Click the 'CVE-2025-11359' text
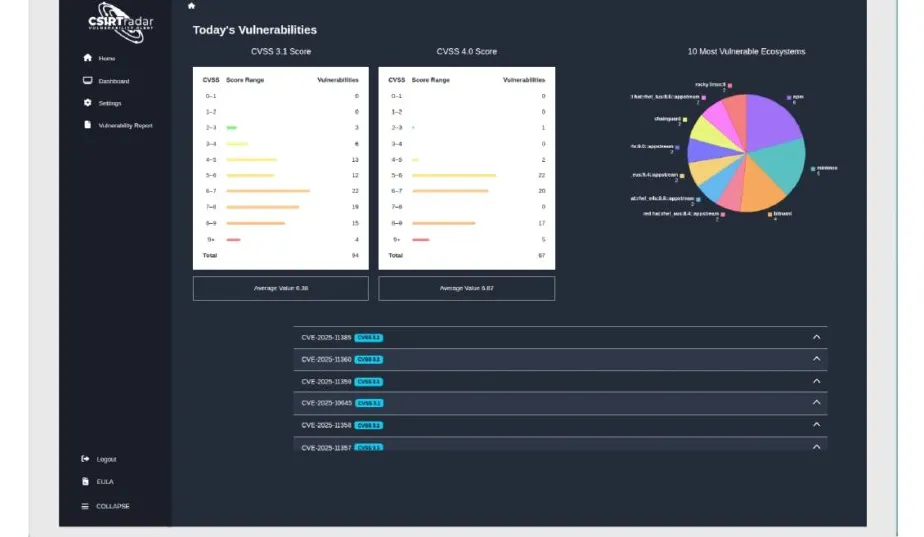The width and height of the screenshot is (924, 537). pos(326,381)
